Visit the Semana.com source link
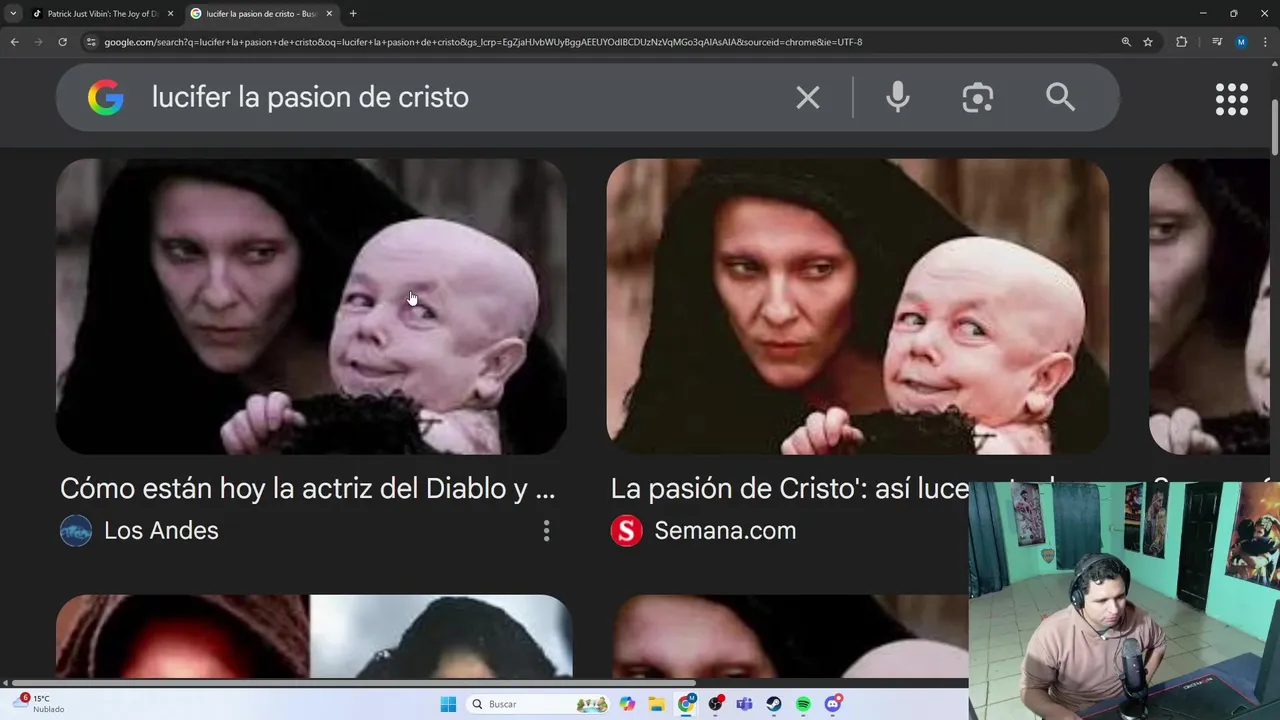 click(x=725, y=530)
